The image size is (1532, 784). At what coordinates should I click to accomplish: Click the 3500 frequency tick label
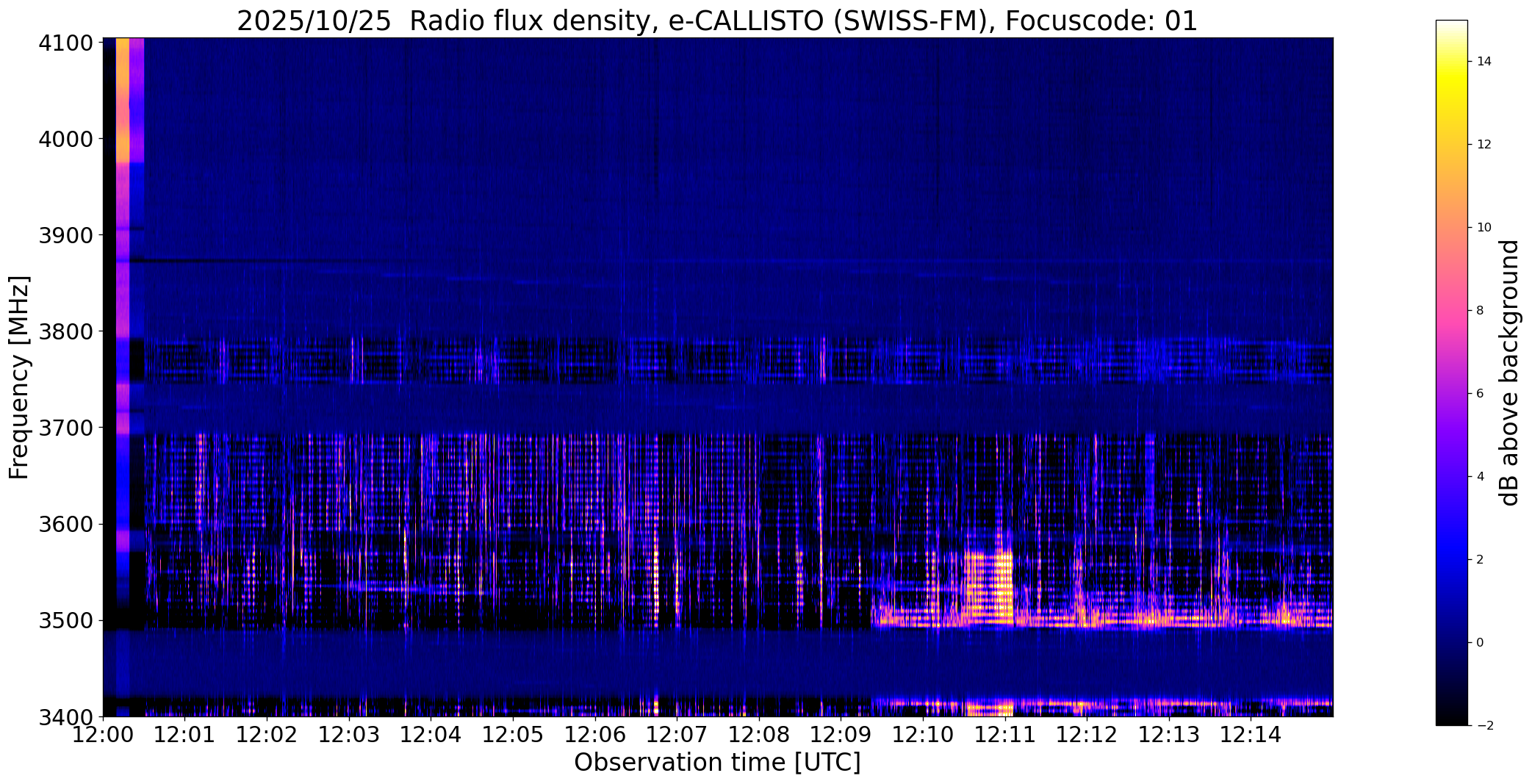tap(65, 621)
